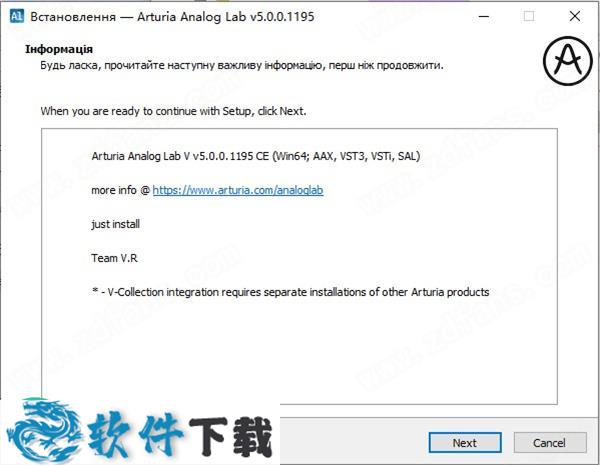The height and width of the screenshot is (465, 600).
Task: Abort installation with the Cancel button
Action: pyautogui.click(x=550, y=443)
